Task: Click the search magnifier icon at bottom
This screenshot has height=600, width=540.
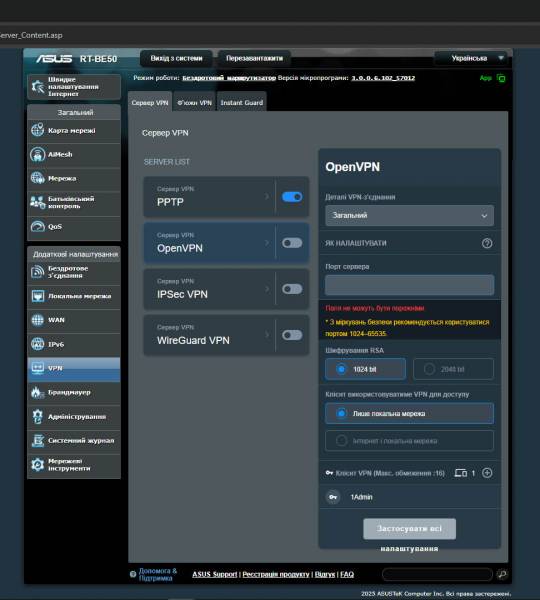Action: click(x=502, y=574)
